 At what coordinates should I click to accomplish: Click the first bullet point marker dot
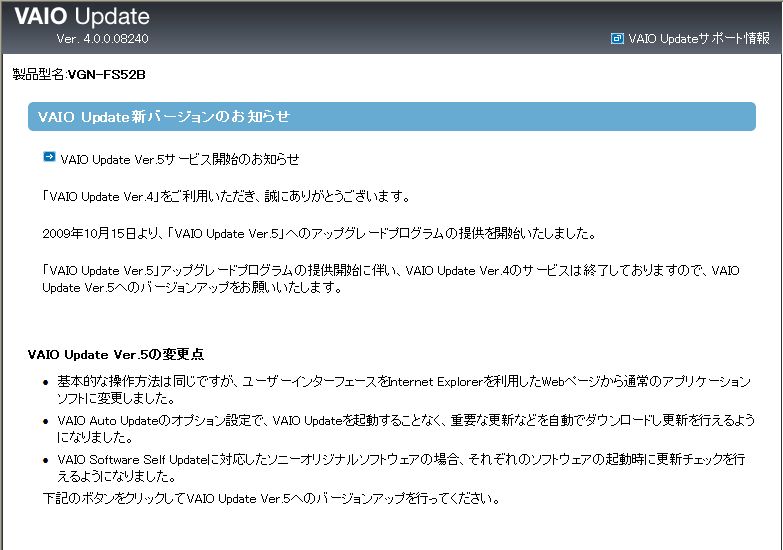(x=46, y=383)
